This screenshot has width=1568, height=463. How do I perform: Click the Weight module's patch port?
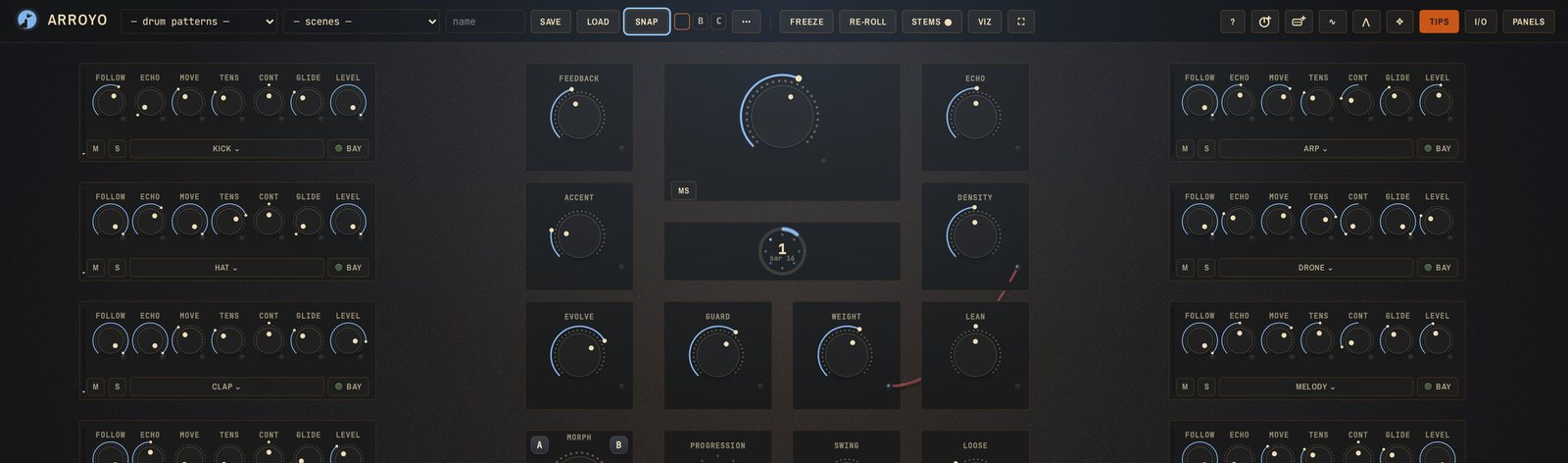889,386
